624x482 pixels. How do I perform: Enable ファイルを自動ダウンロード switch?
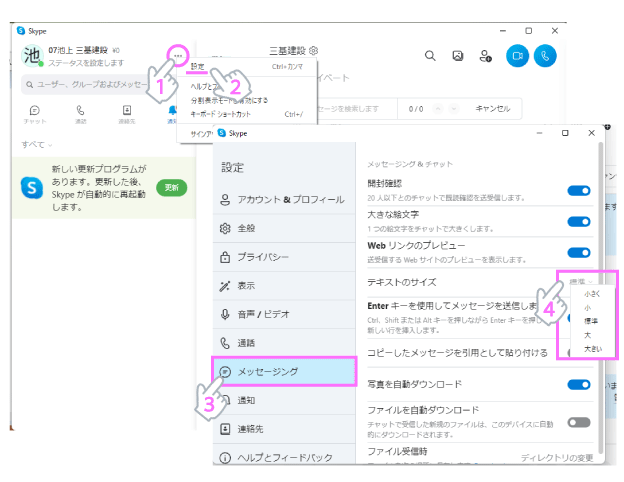click(579, 422)
